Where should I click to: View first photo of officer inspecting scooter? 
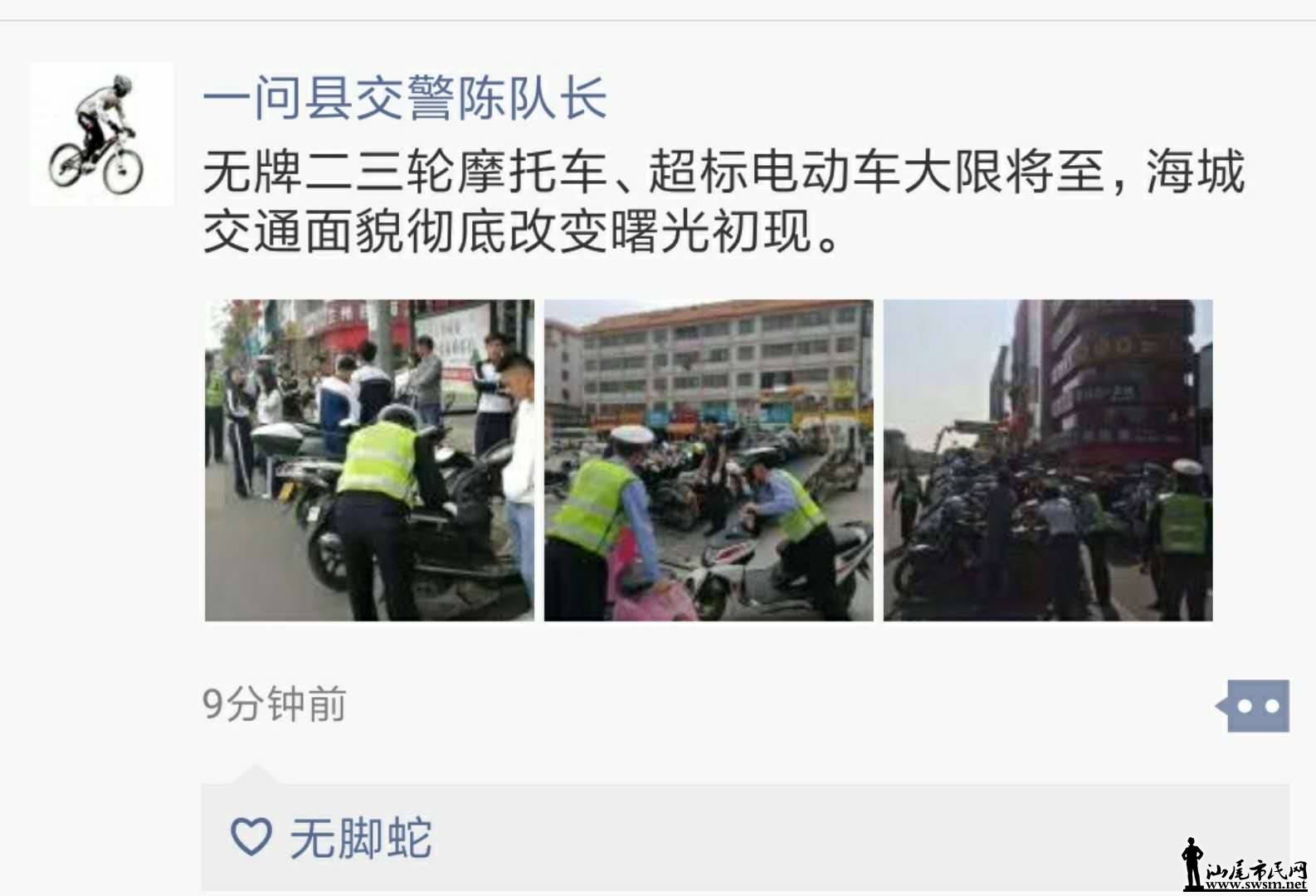point(369,460)
